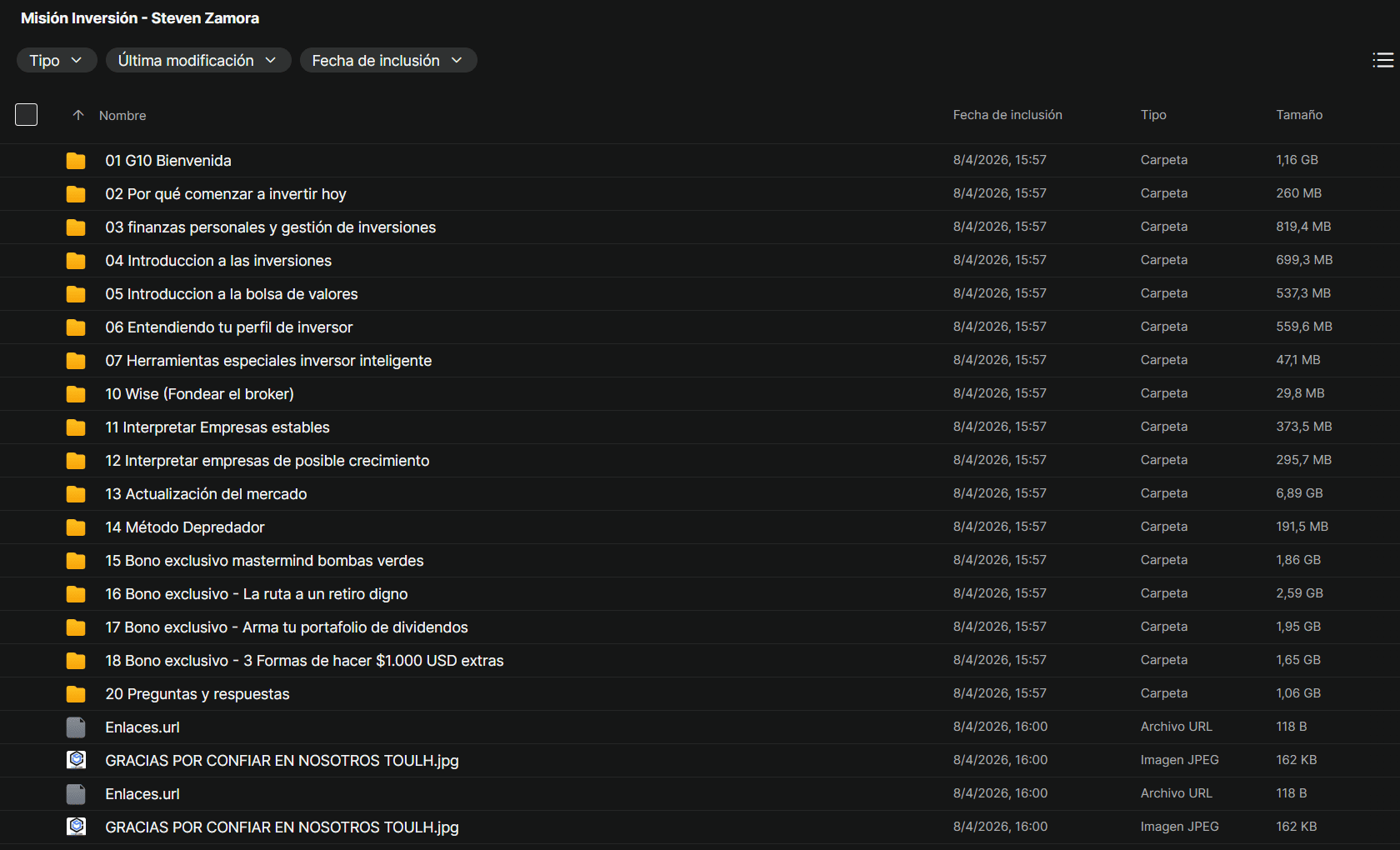Expand the Última modificación filter
Image resolution: width=1400 pixels, height=850 pixels.
pyautogui.click(x=197, y=61)
